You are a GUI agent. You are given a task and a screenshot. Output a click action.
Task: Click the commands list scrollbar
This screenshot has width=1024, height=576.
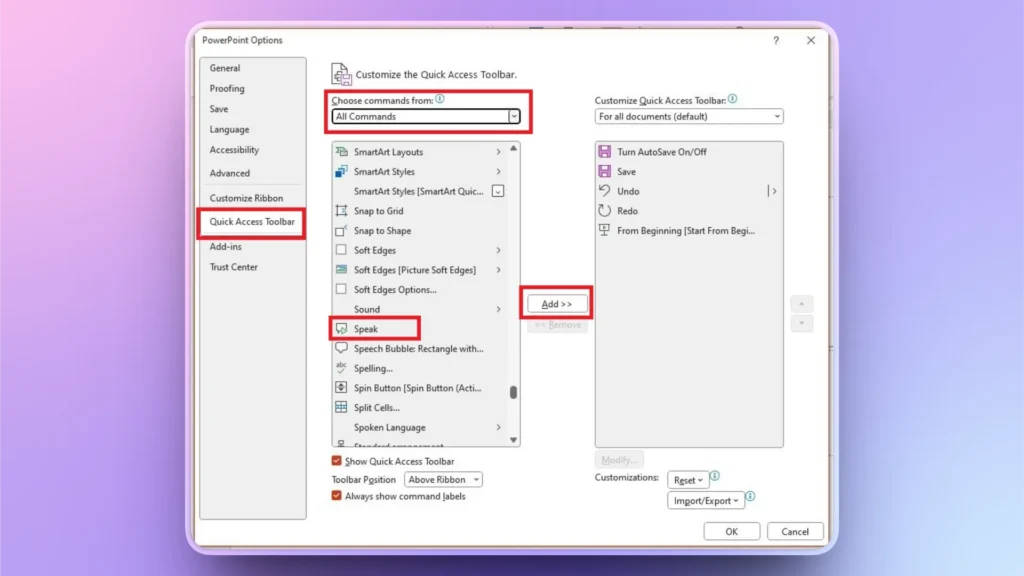click(x=514, y=393)
